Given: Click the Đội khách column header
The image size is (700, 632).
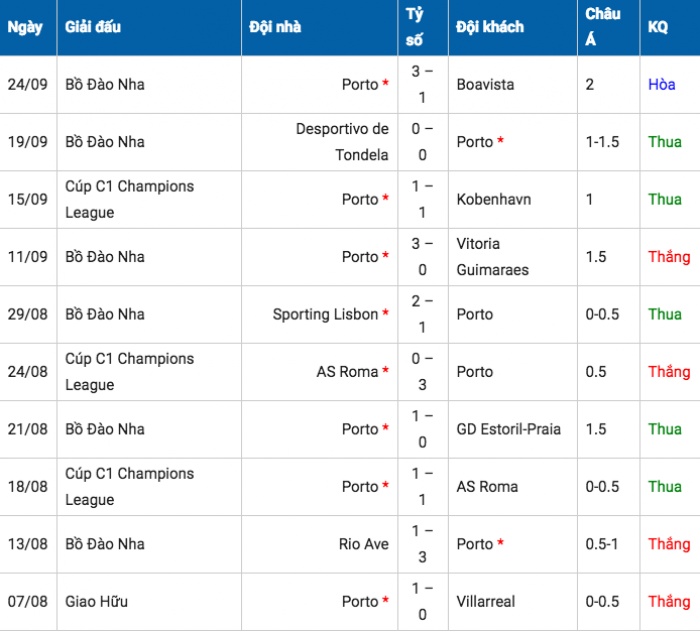Looking at the screenshot, I should 490,27.
